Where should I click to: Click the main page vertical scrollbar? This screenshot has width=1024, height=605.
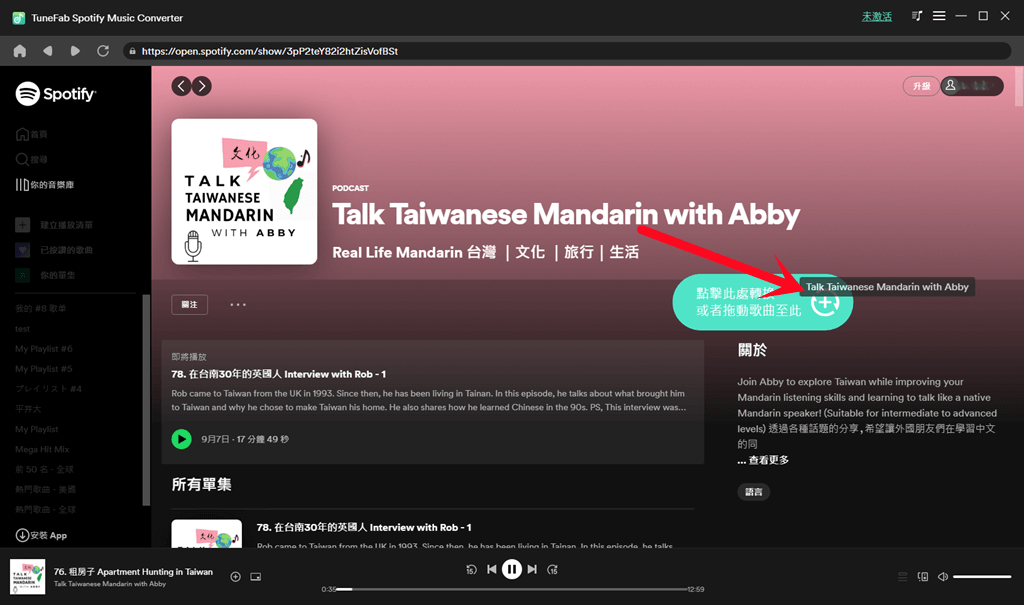pyautogui.click(x=1019, y=86)
